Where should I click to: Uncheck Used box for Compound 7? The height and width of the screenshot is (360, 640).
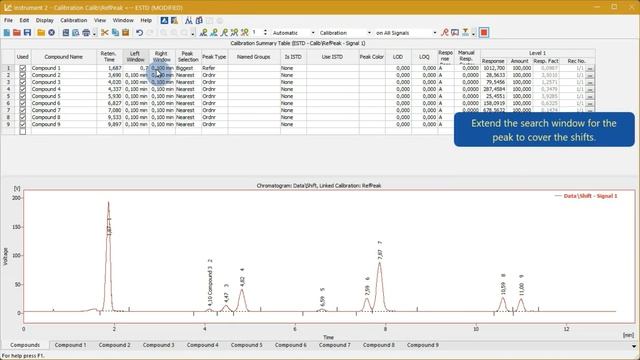pos(22,110)
